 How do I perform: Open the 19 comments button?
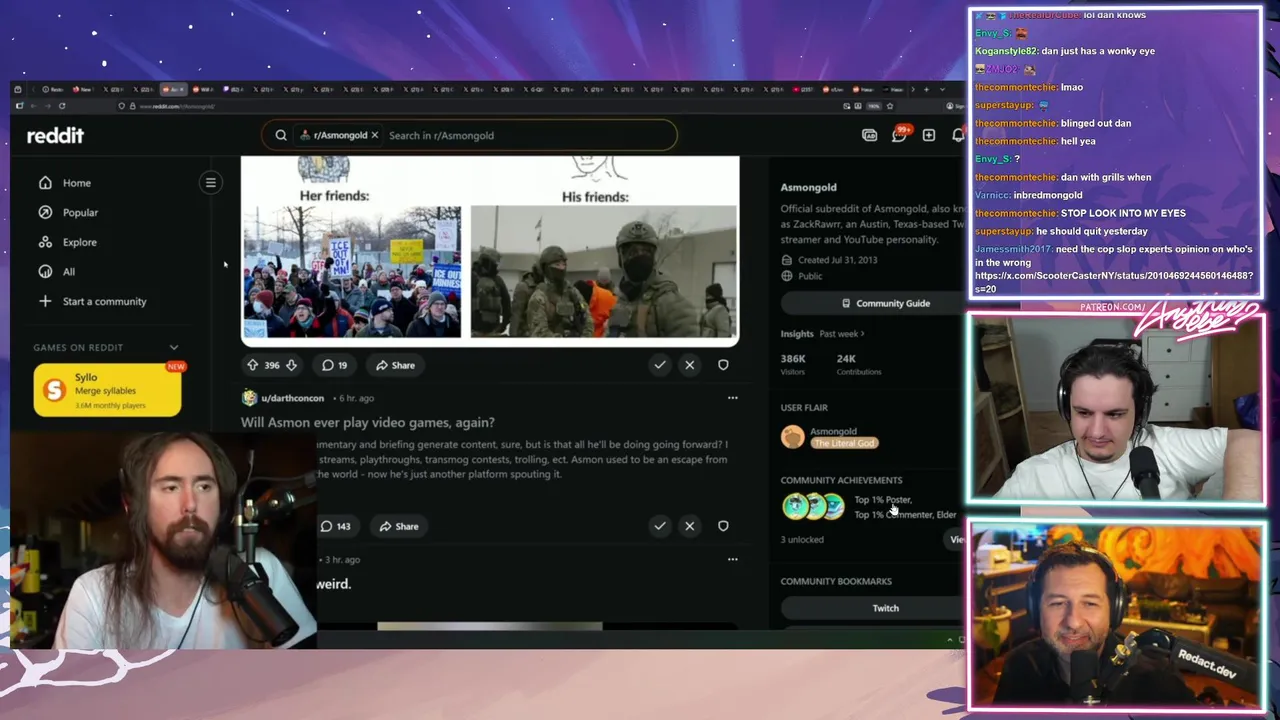[334, 365]
